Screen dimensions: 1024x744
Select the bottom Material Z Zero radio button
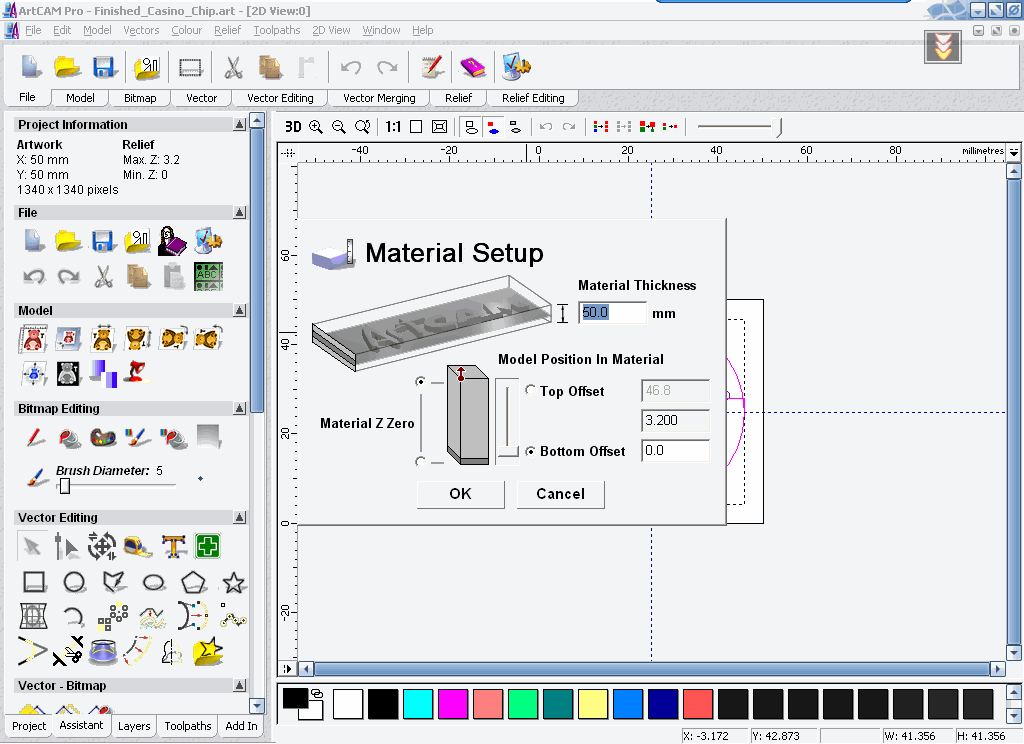(x=421, y=461)
